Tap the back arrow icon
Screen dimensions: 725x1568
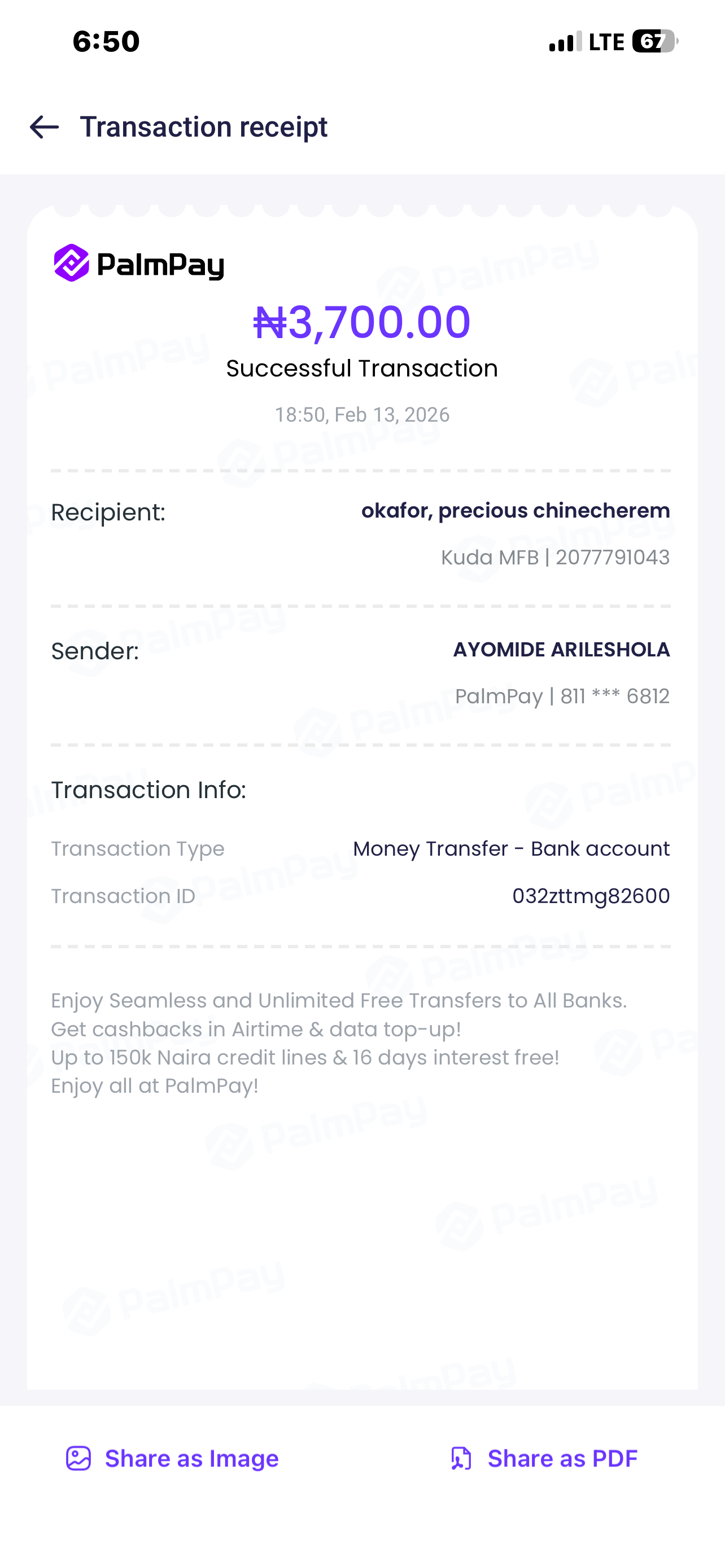point(45,127)
